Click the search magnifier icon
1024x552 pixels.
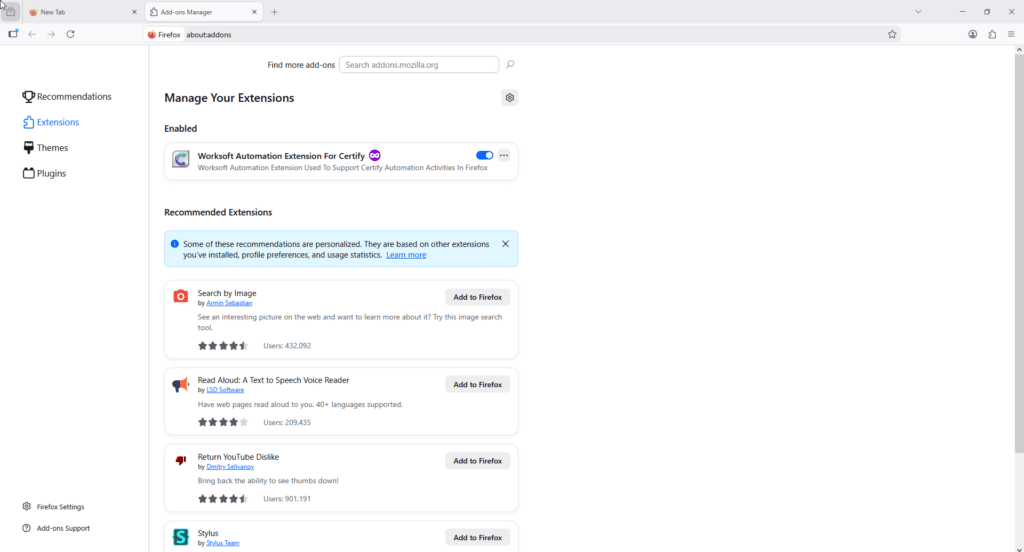510,65
